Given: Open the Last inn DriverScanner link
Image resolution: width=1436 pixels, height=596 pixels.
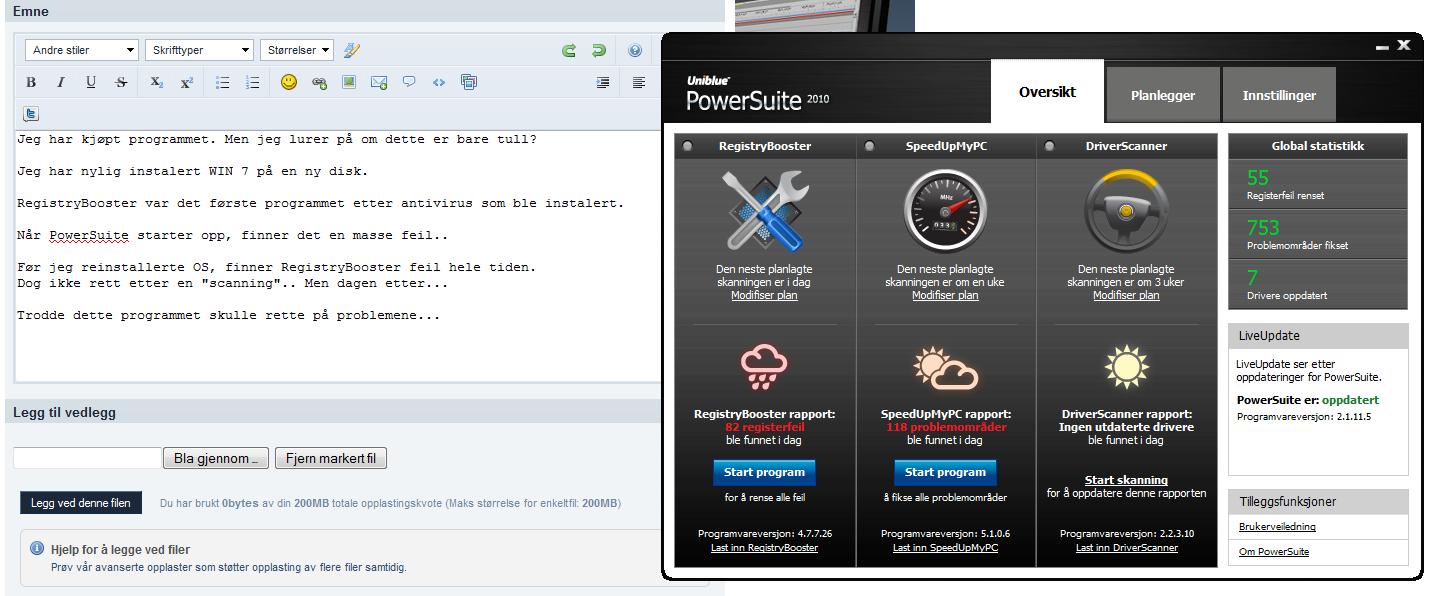Looking at the screenshot, I should click(x=1126, y=548).
